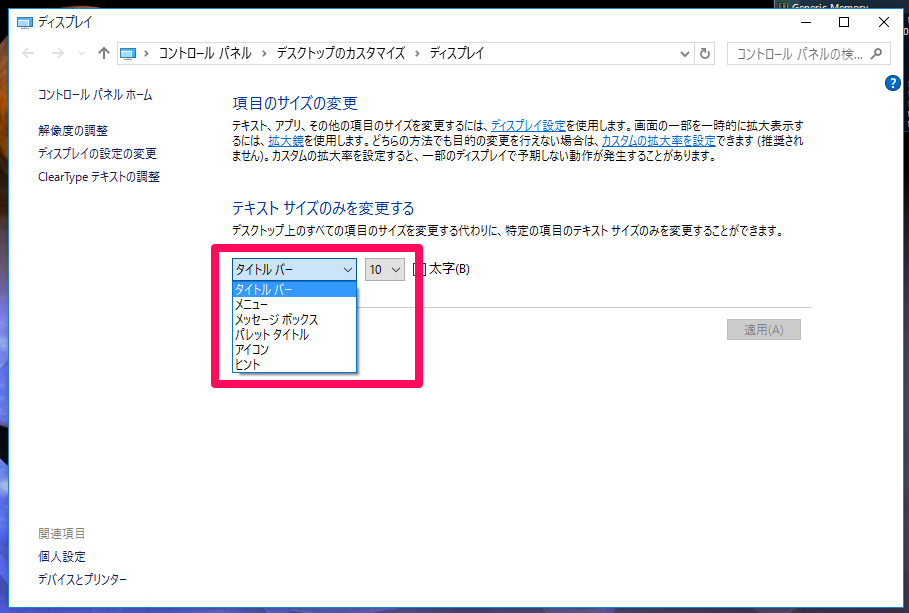Open the font size dropdown showing 10

tap(384, 269)
